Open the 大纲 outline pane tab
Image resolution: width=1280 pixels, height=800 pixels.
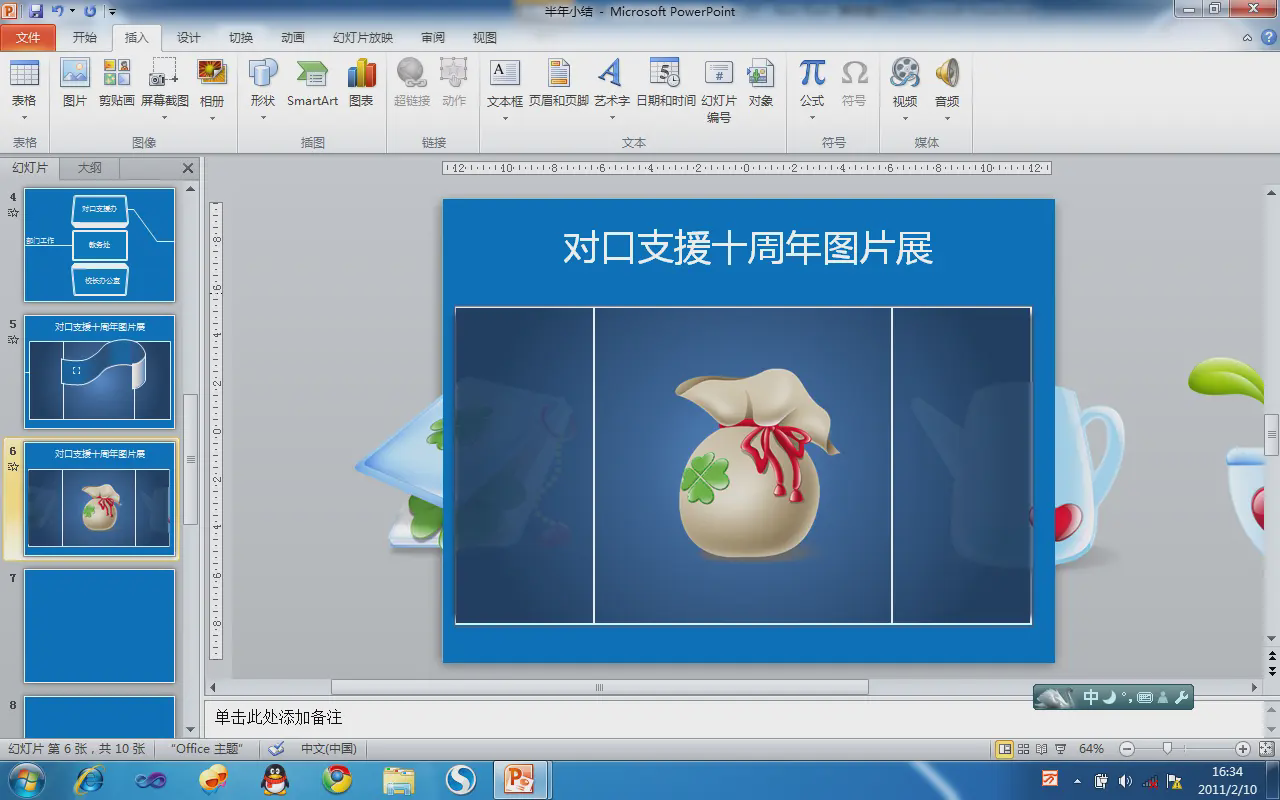(x=90, y=168)
